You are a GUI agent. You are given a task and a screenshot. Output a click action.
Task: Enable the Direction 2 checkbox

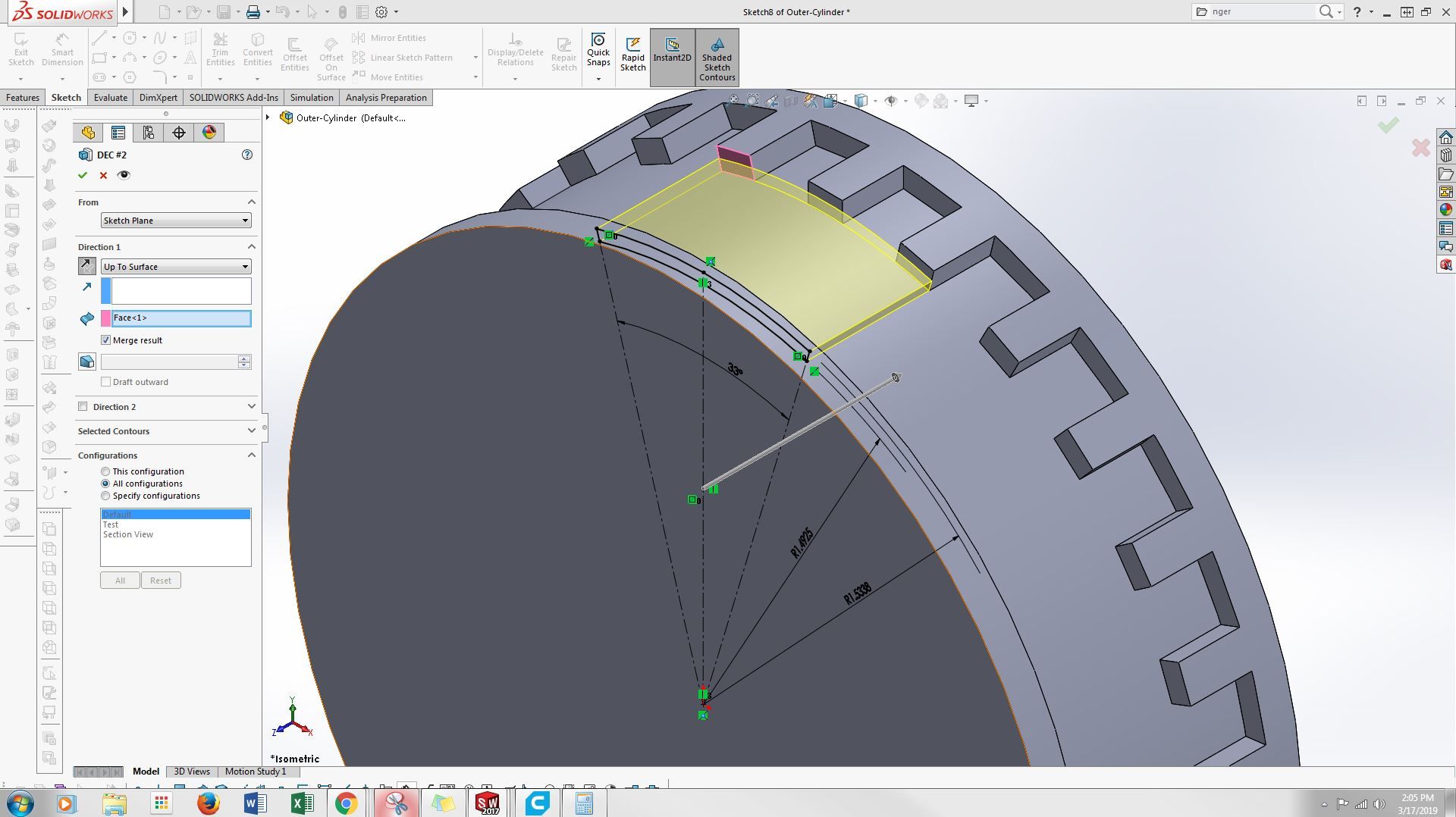click(83, 407)
